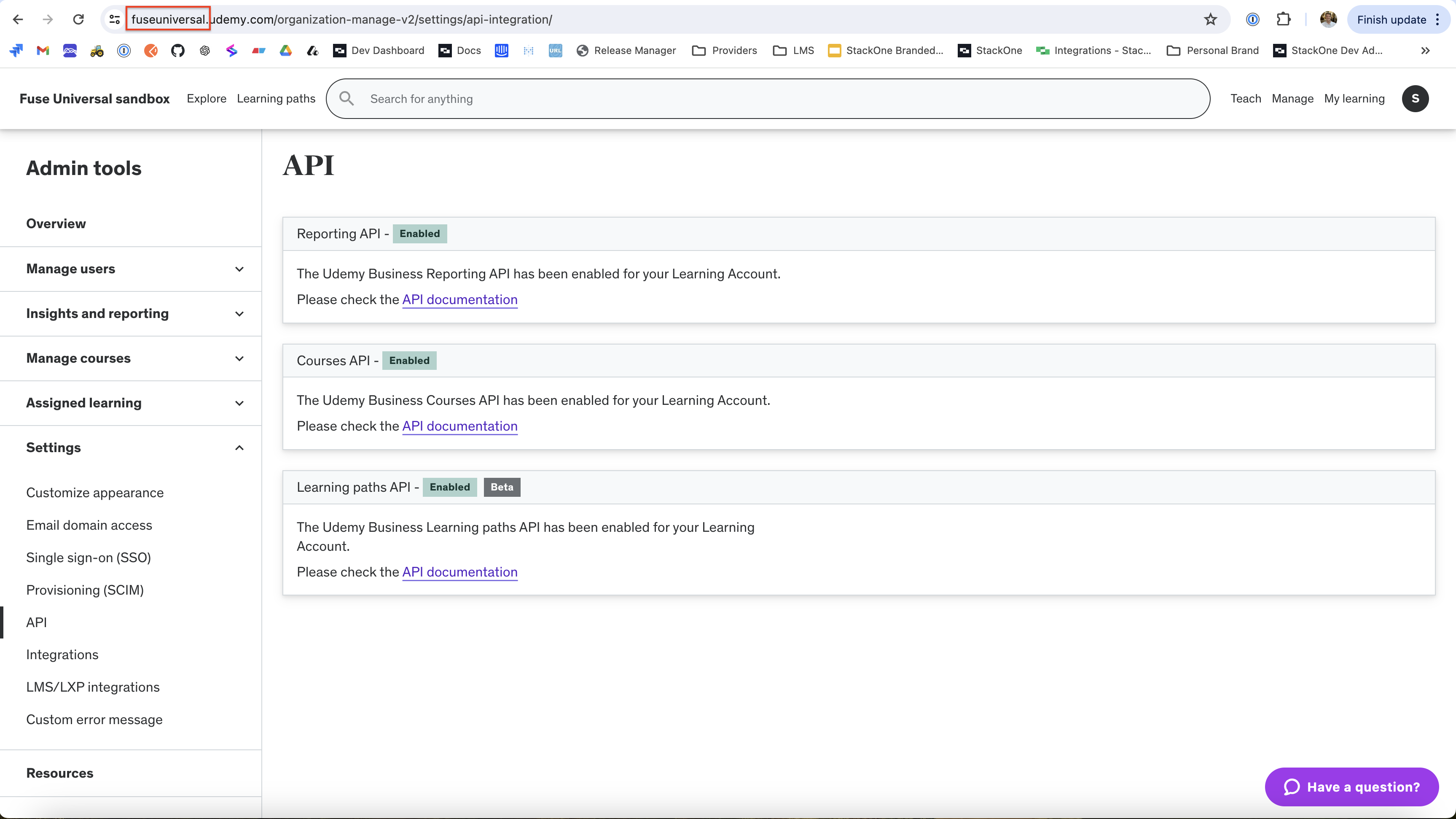The height and width of the screenshot is (819, 1456).
Task: Open the LMS/LXP integrations settings item
Action: click(93, 687)
